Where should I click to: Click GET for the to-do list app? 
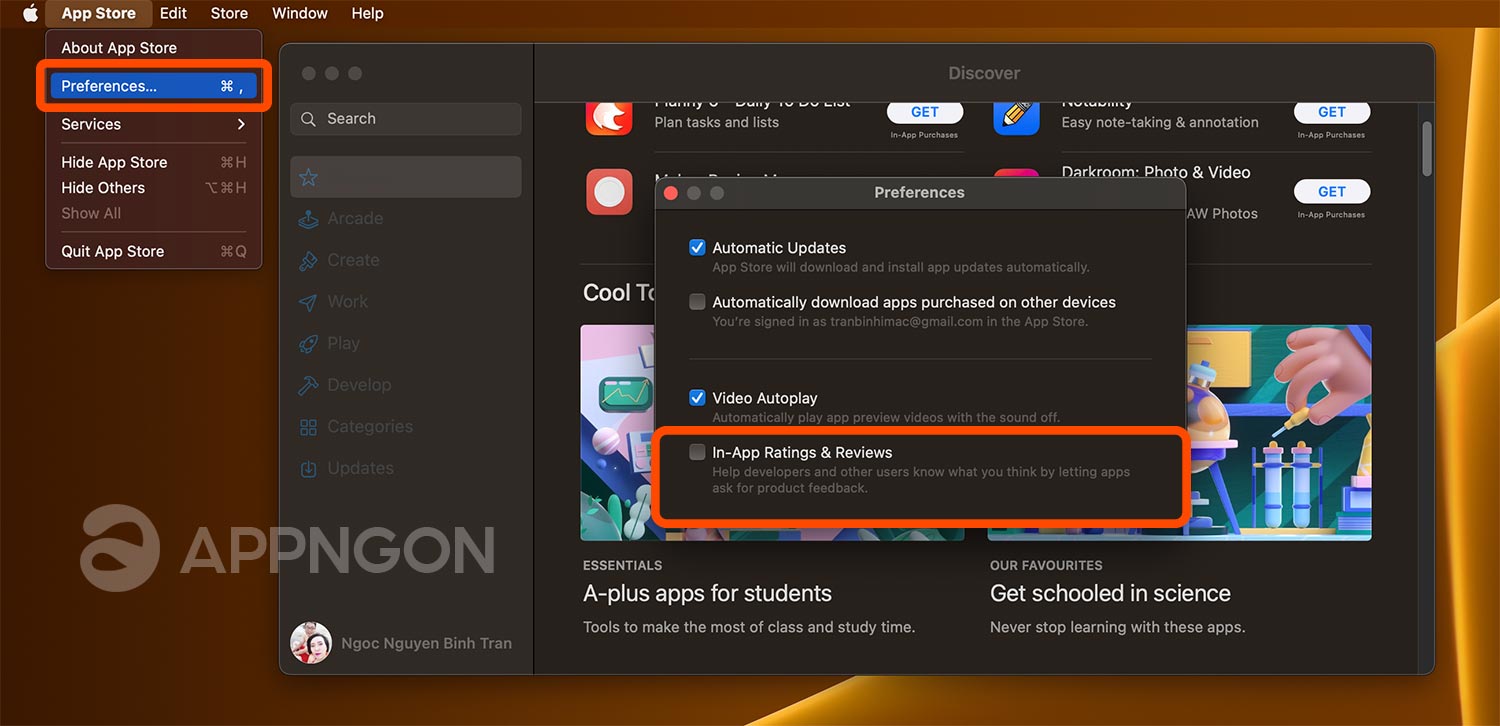click(924, 112)
